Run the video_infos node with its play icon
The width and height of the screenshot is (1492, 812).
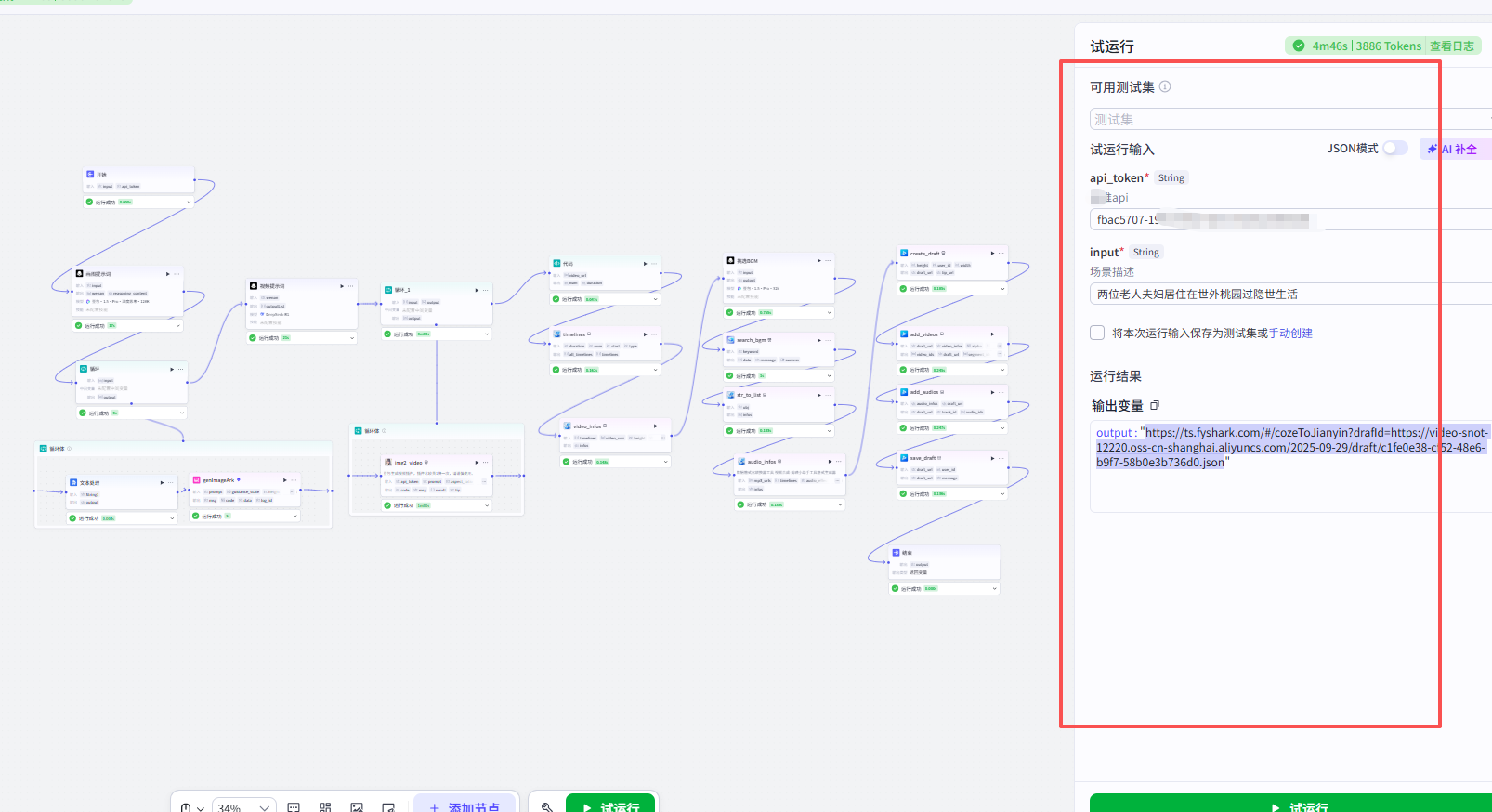(x=655, y=426)
